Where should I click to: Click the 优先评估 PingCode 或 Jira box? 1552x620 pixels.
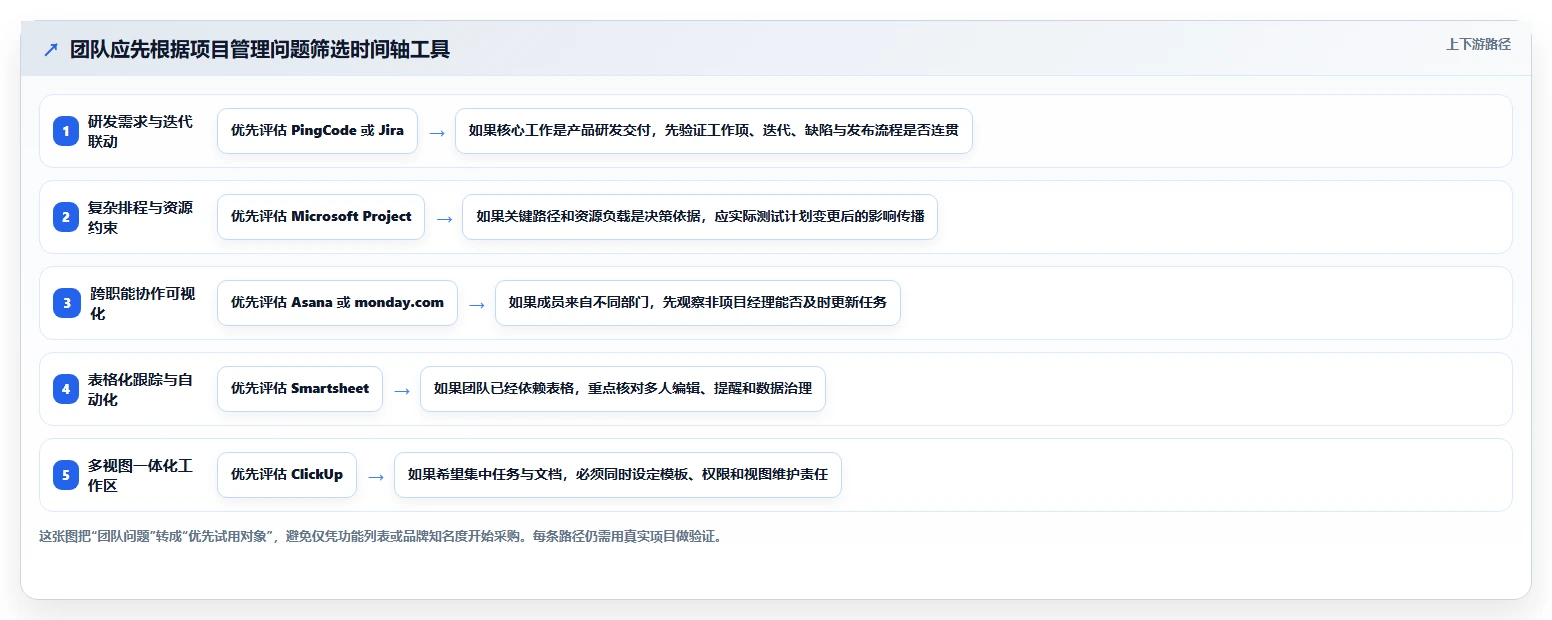pos(317,131)
